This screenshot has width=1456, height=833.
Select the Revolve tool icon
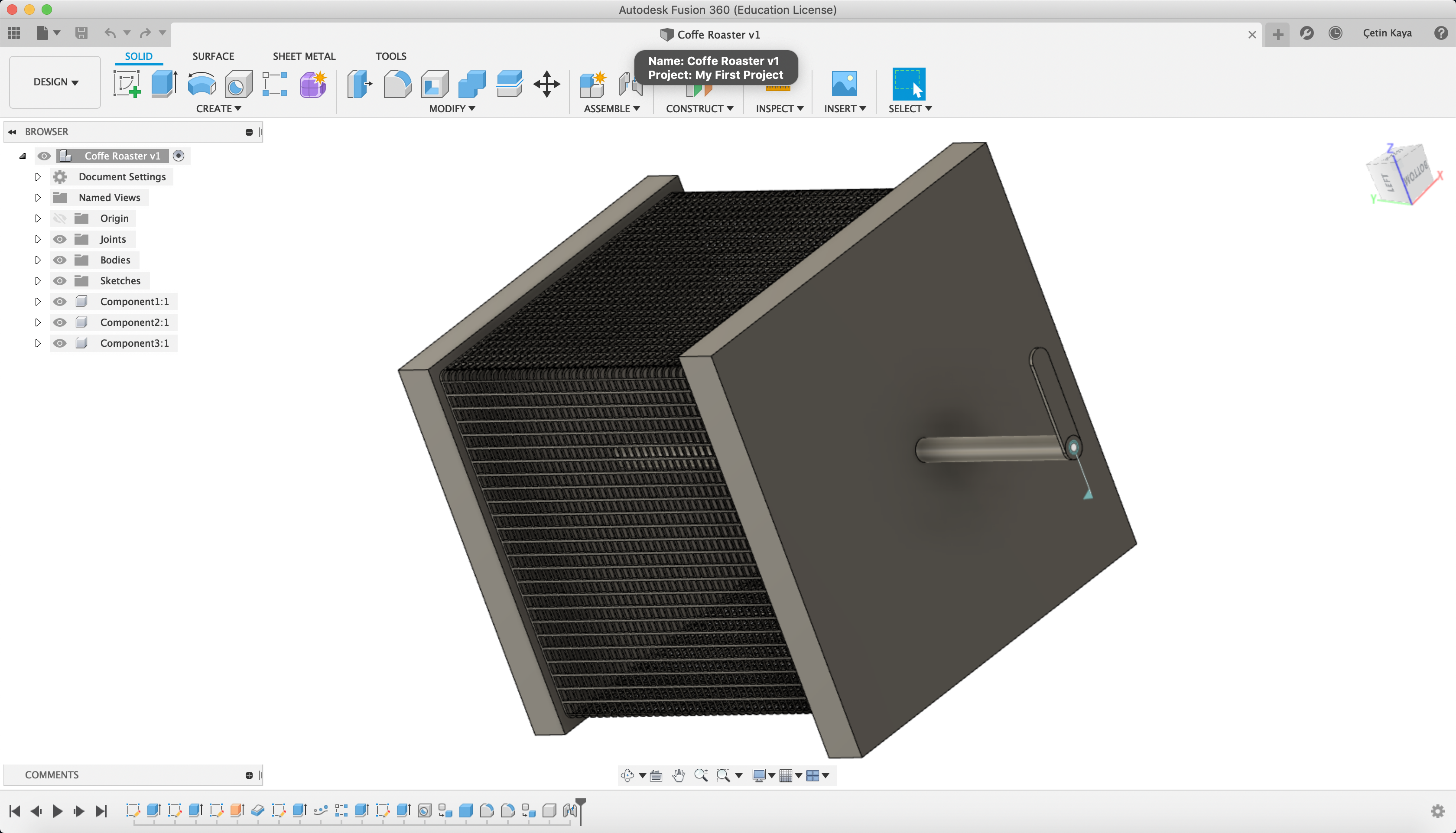pos(201,84)
